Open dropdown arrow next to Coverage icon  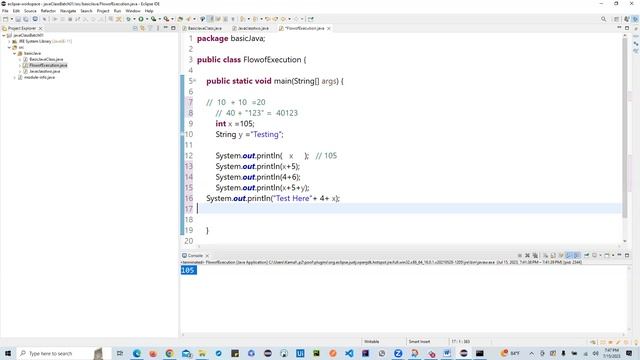159,19
